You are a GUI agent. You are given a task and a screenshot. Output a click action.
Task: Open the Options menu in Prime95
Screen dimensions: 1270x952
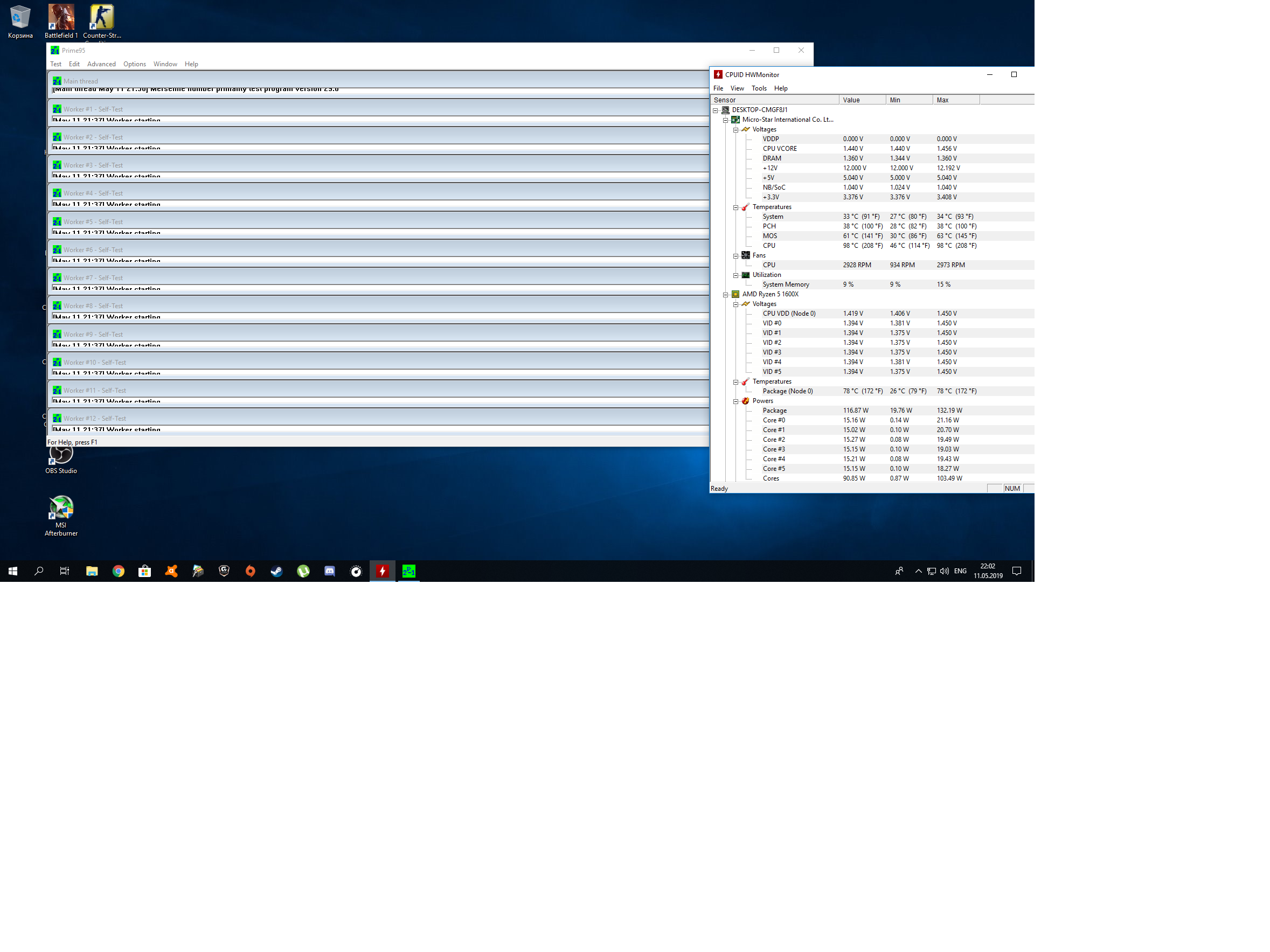pyautogui.click(x=134, y=64)
